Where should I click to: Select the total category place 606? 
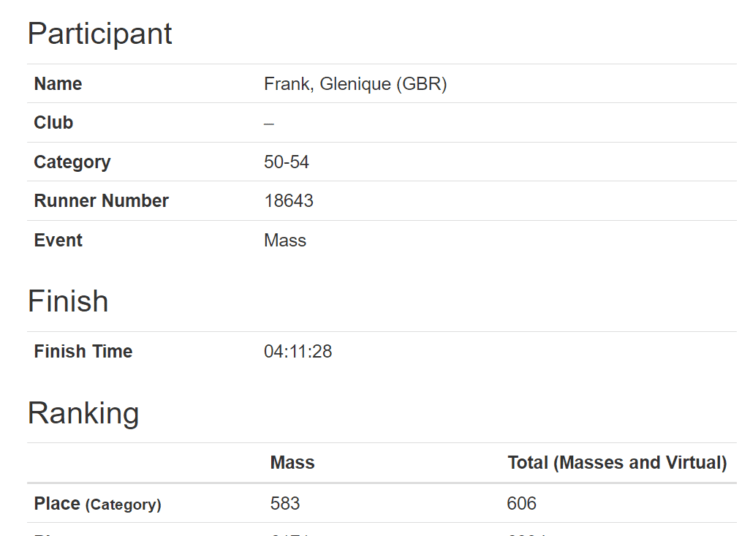(x=522, y=503)
